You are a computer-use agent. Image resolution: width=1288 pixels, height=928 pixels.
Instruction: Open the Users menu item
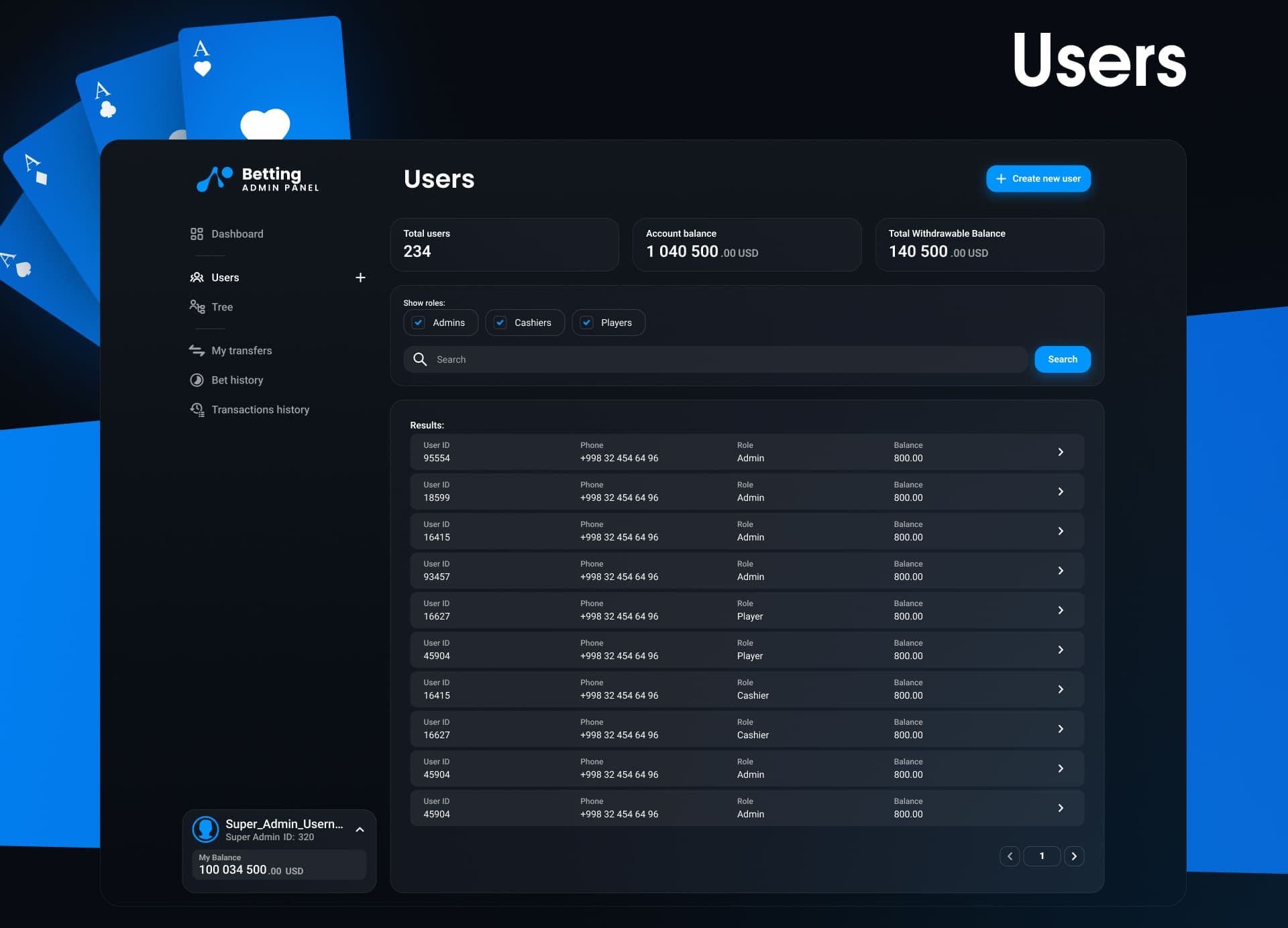pyautogui.click(x=225, y=278)
